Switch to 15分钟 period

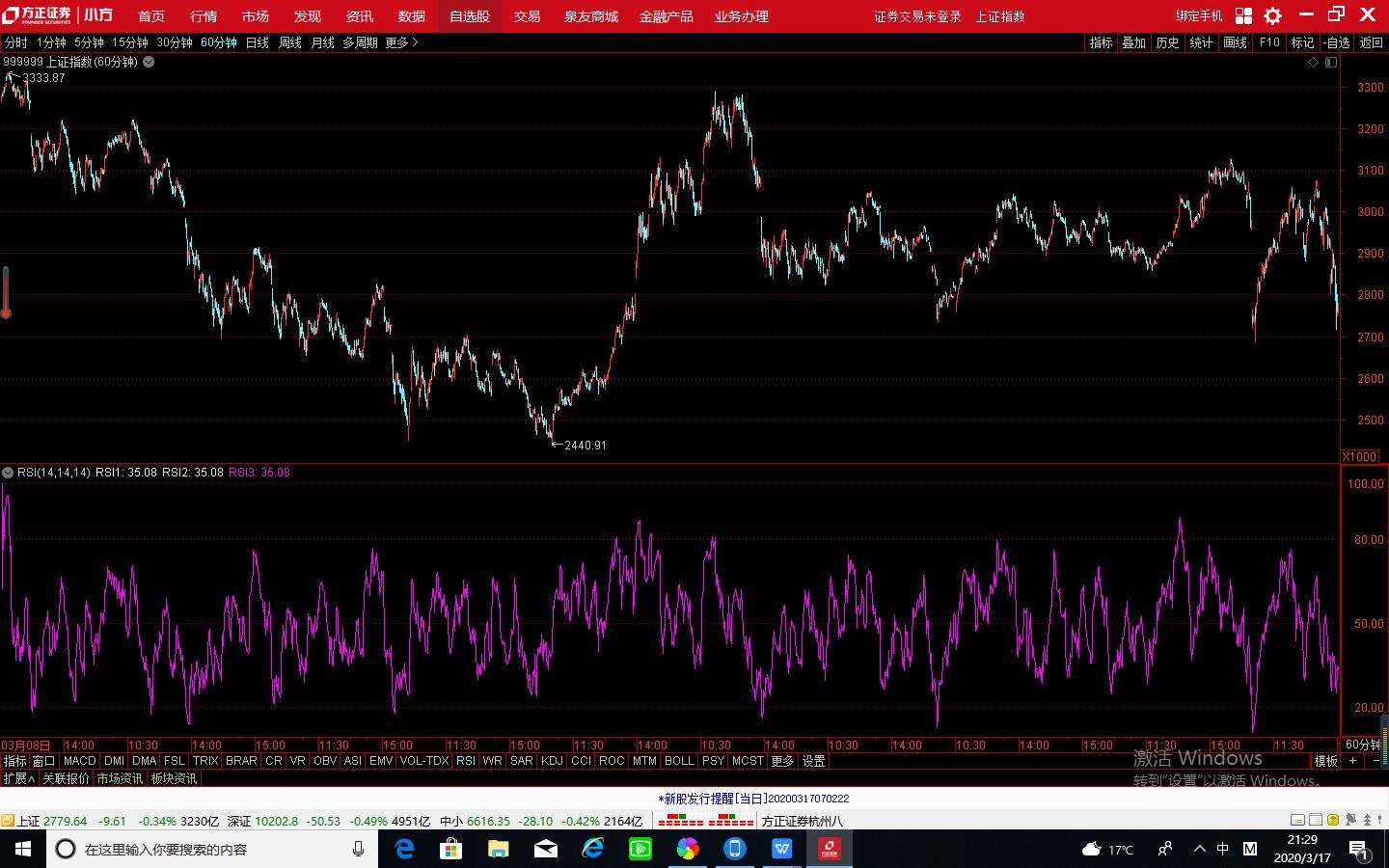(x=129, y=42)
